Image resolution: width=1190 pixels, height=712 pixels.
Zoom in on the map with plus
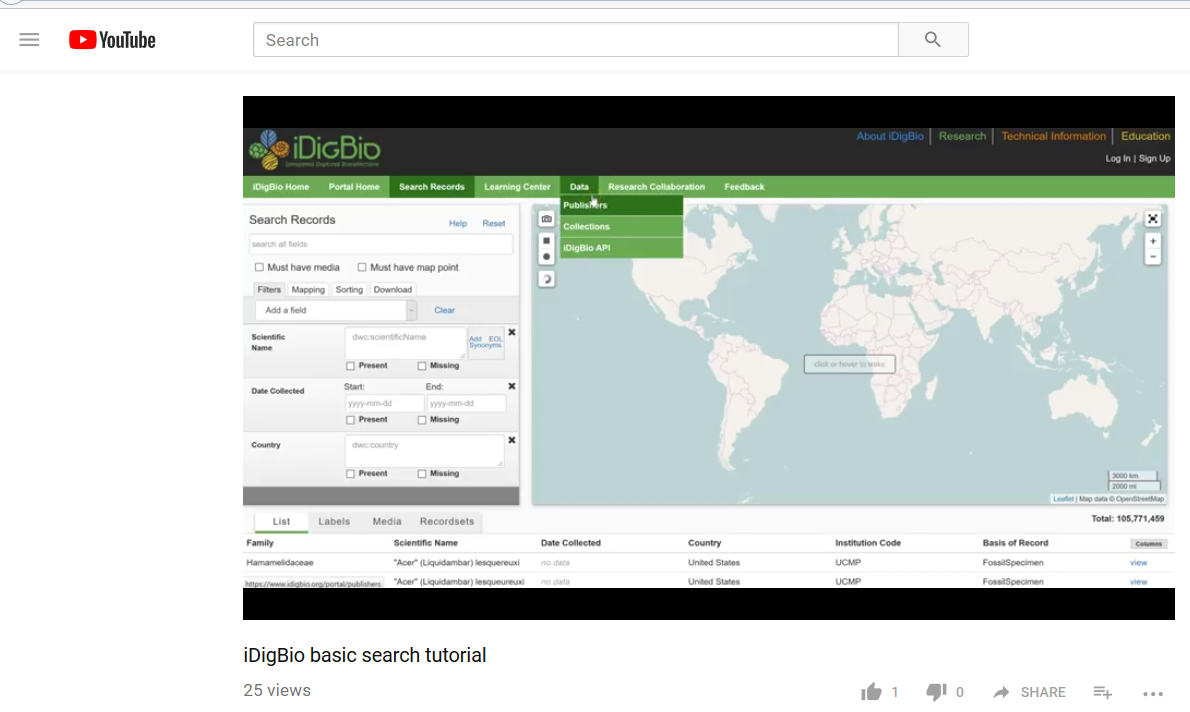click(1153, 241)
